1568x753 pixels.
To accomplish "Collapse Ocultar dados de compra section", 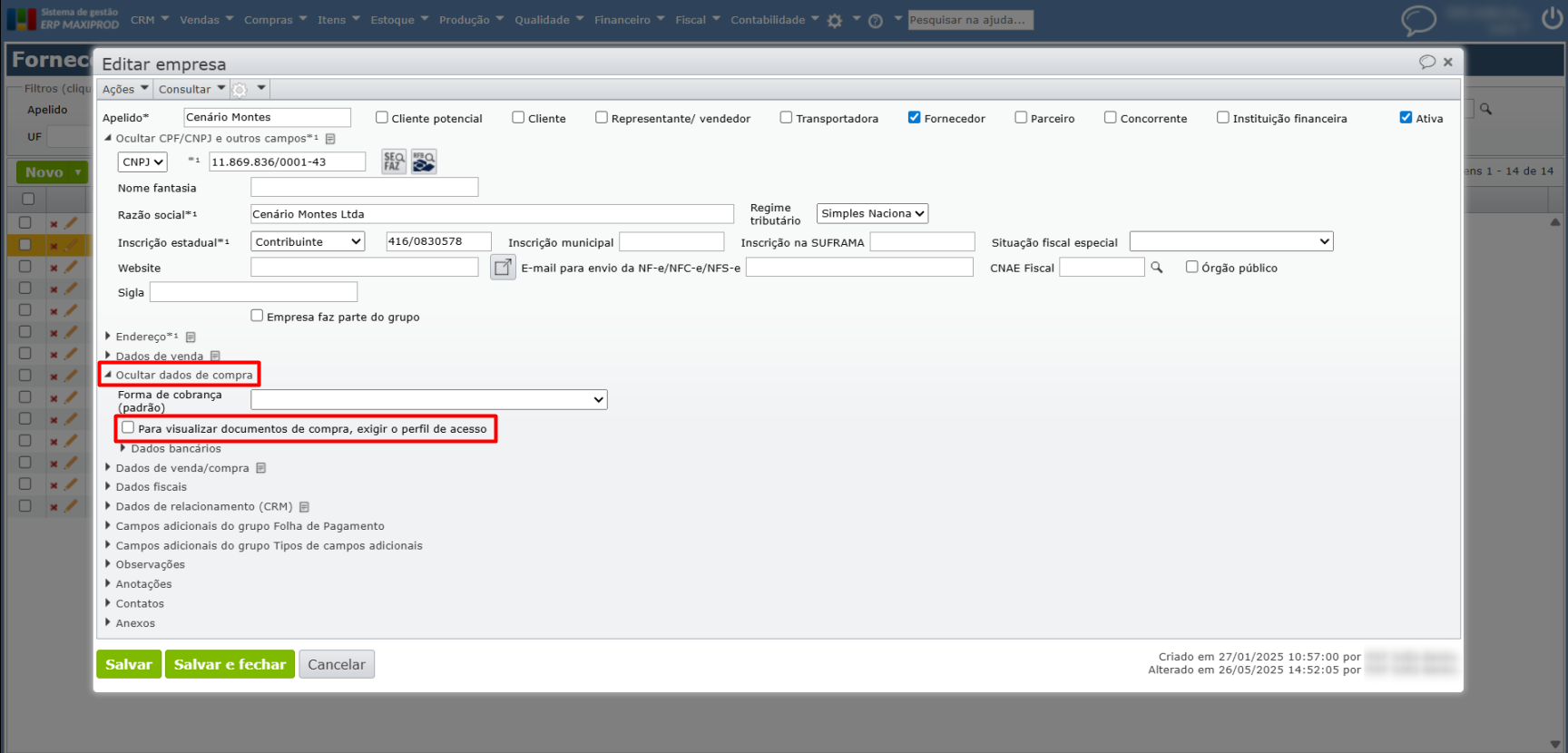I will pos(179,375).
